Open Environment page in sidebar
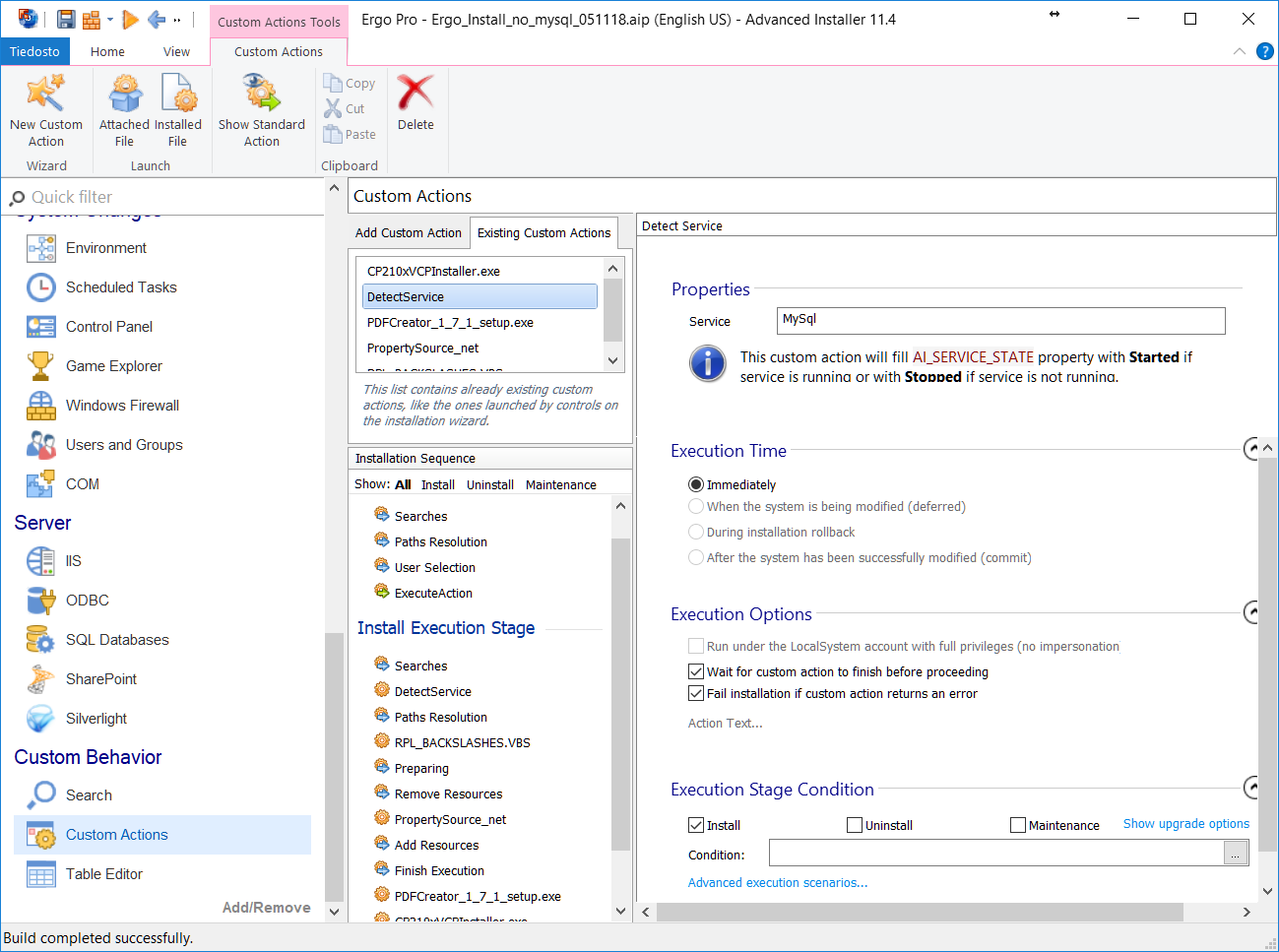 tap(106, 248)
